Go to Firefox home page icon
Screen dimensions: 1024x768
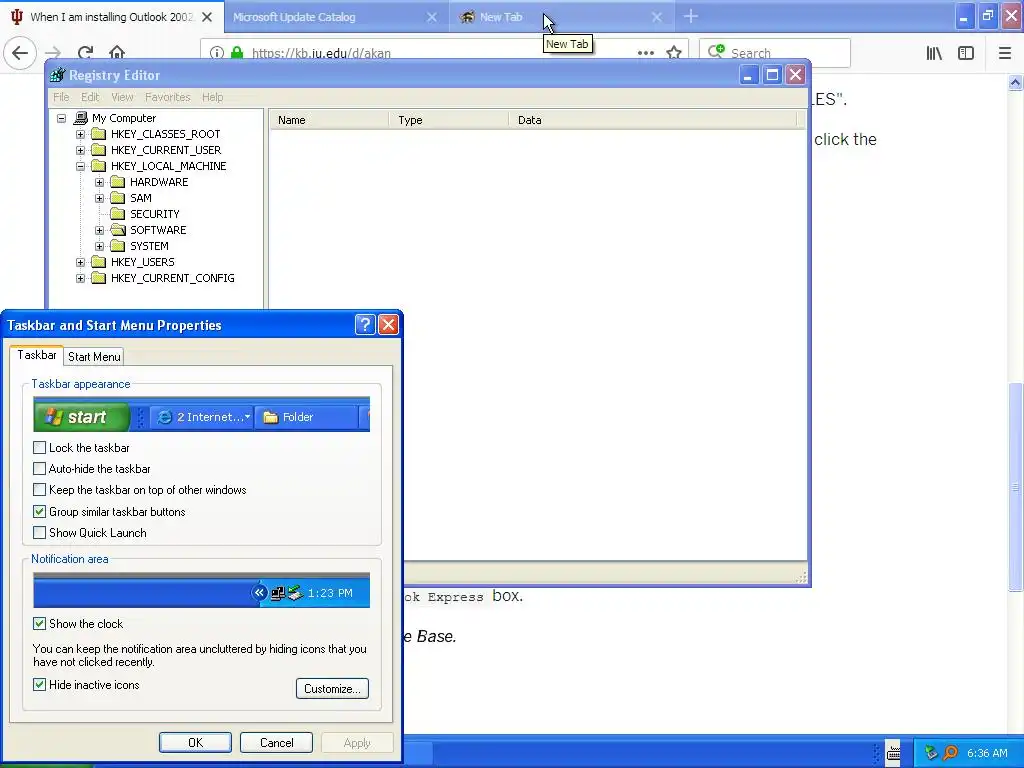(117, 53)
